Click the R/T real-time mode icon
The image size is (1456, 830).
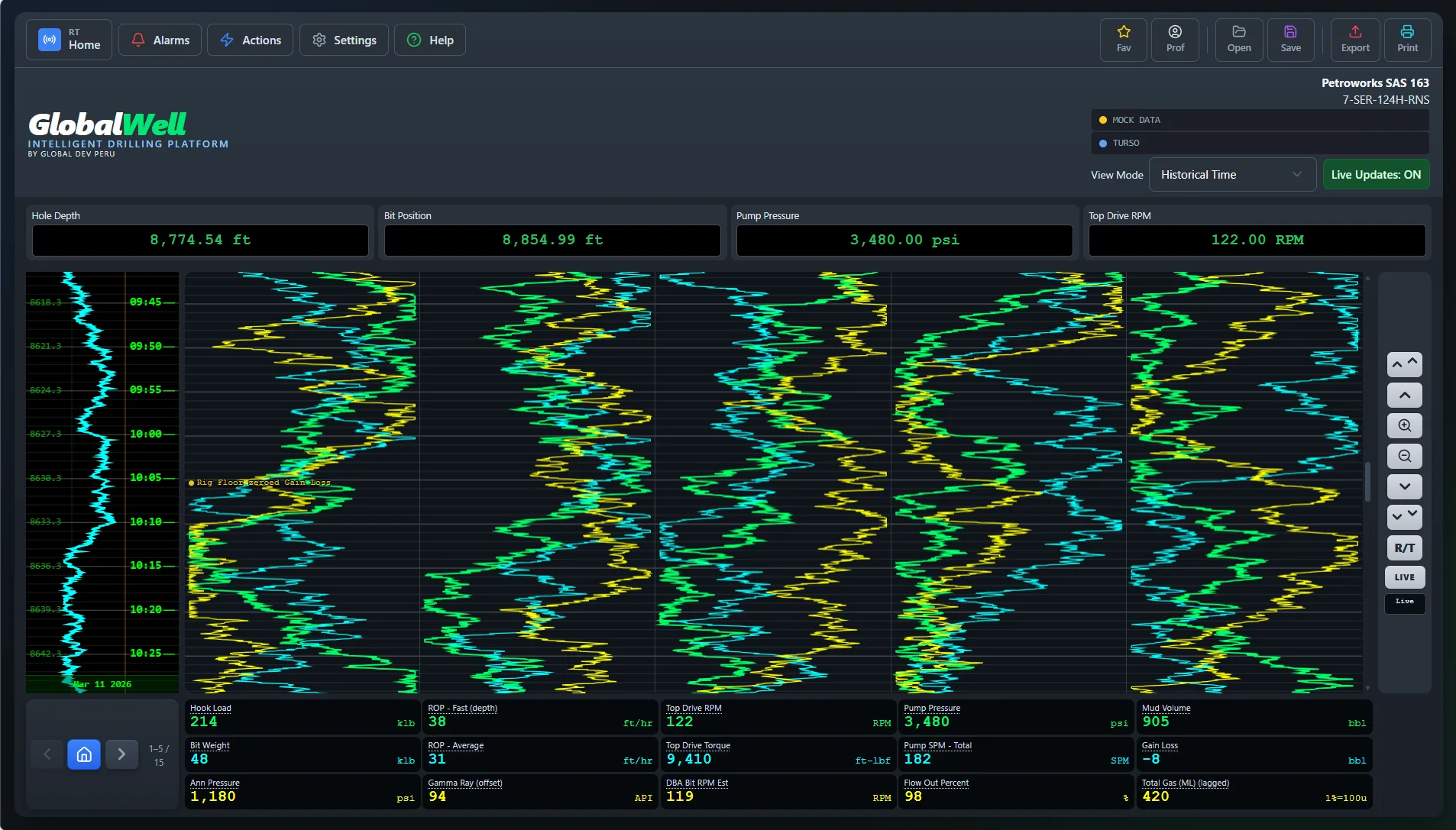pos(1404,547)
